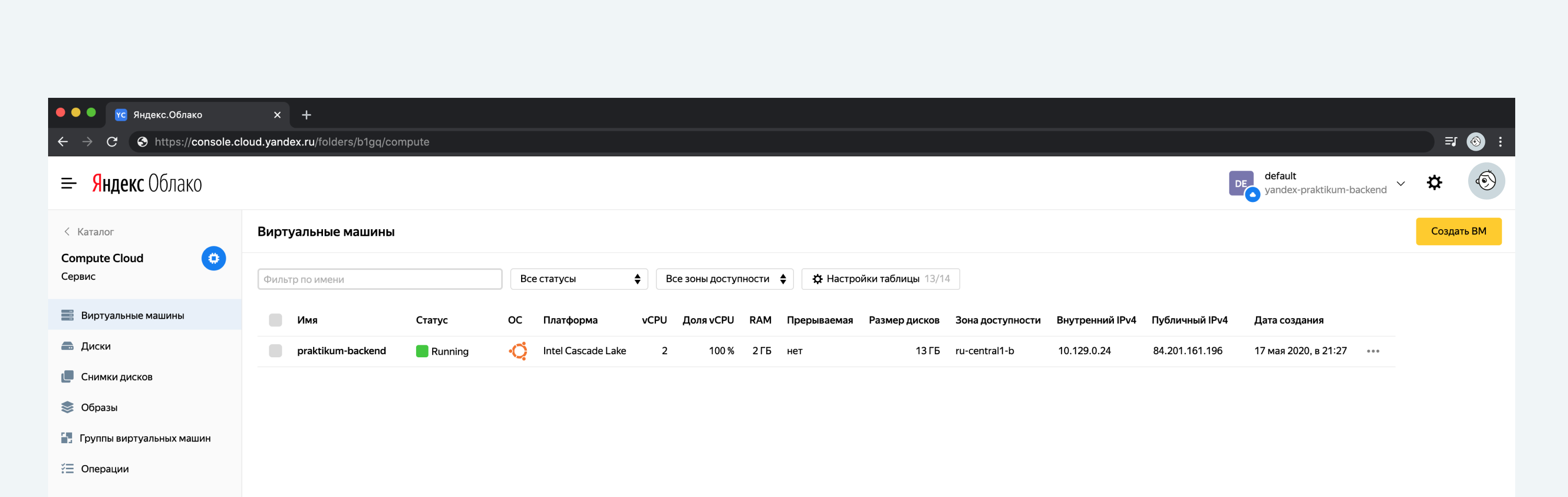1568x497 pixels.
Task: Expand the default folder selector chevron
Action: tap(1401, 183)
